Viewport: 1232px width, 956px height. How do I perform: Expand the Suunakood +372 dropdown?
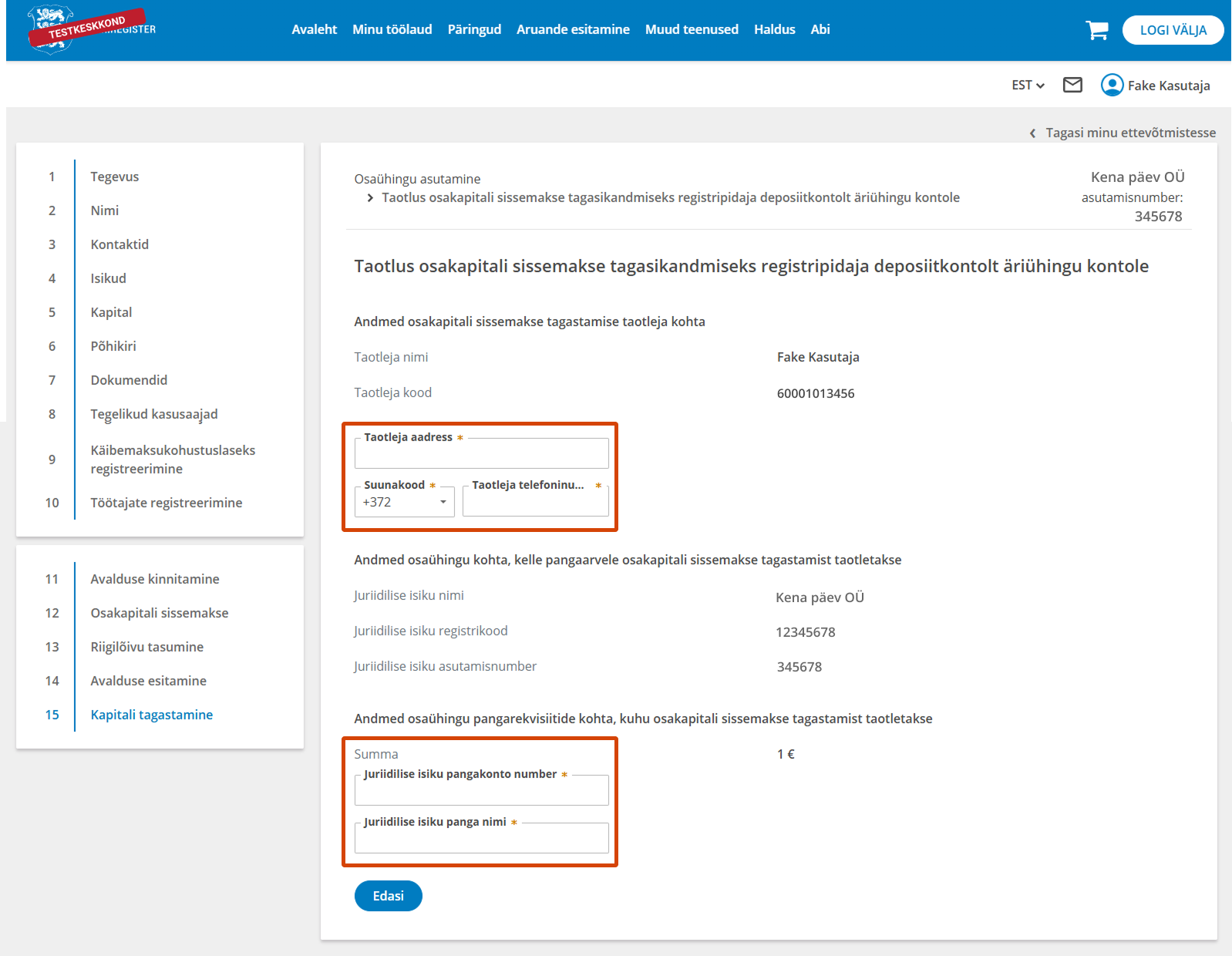(x=405, y=502)
